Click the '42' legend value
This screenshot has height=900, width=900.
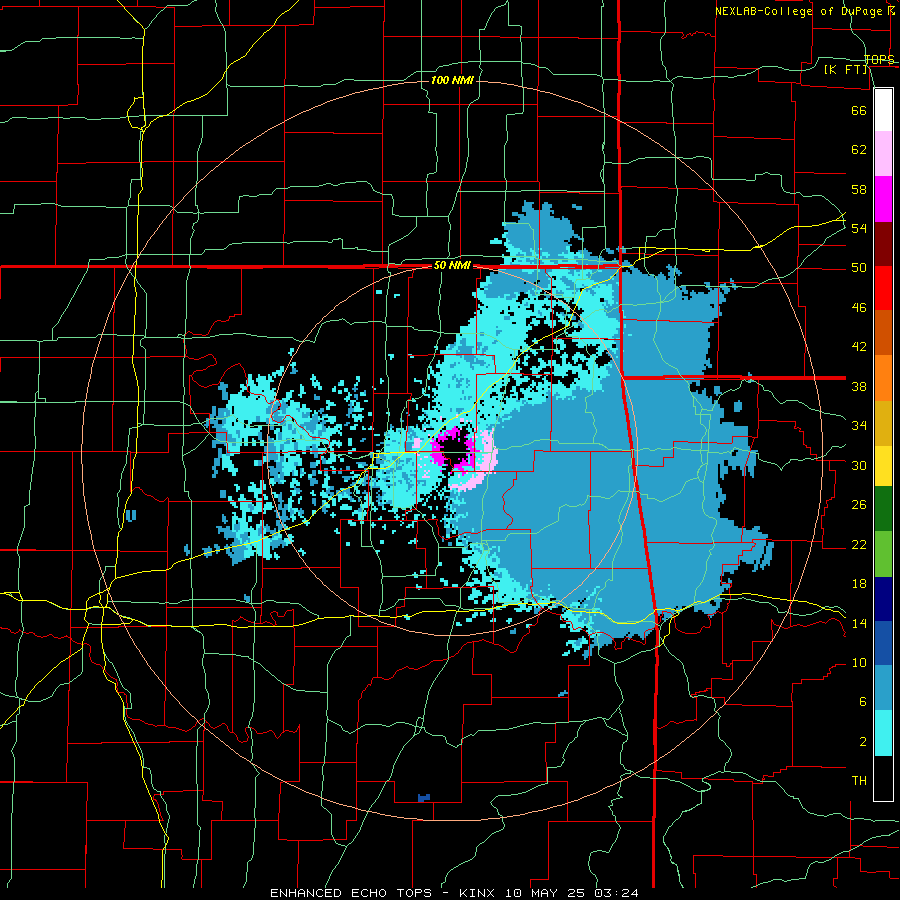pyautogui.click(x=859, y=347)
